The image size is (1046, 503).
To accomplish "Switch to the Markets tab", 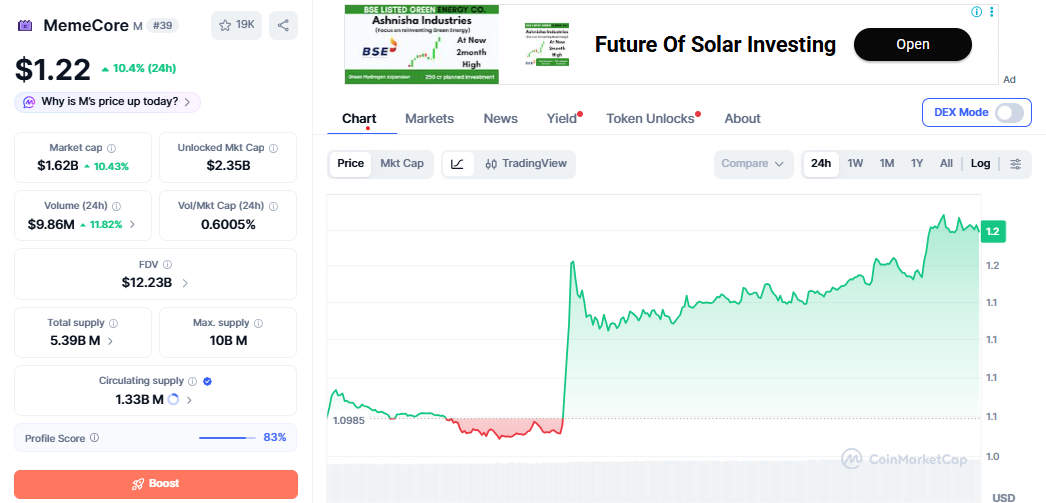I will point(430,119).
